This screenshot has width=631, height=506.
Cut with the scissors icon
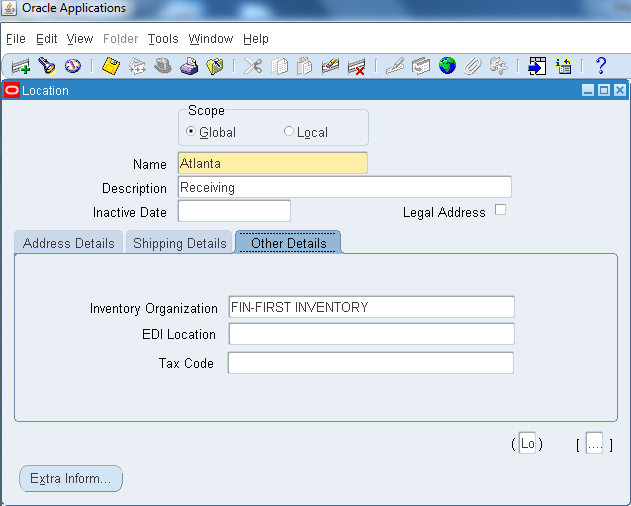click(x=253, y=66)
